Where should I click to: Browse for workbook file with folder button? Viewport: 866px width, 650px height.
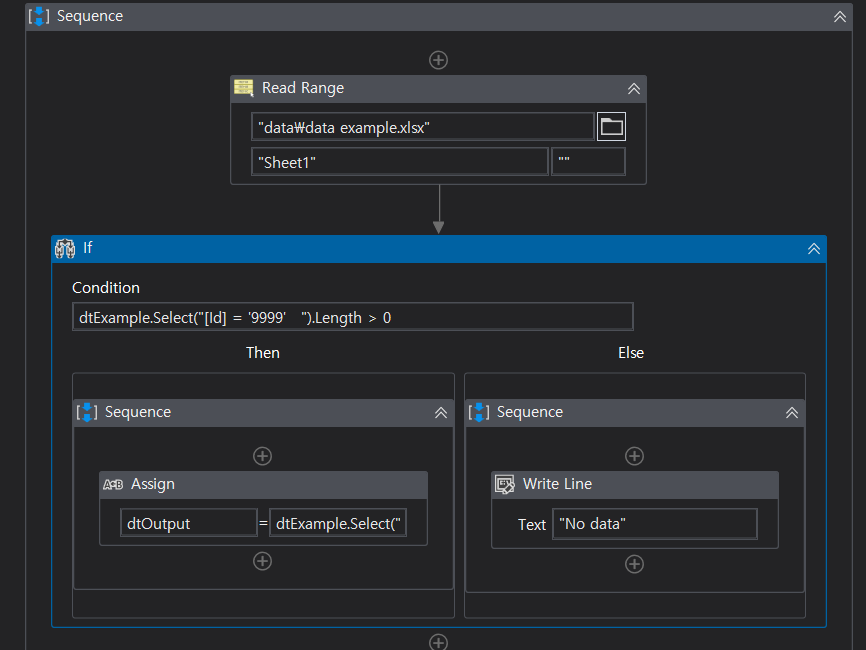point(611,126)
